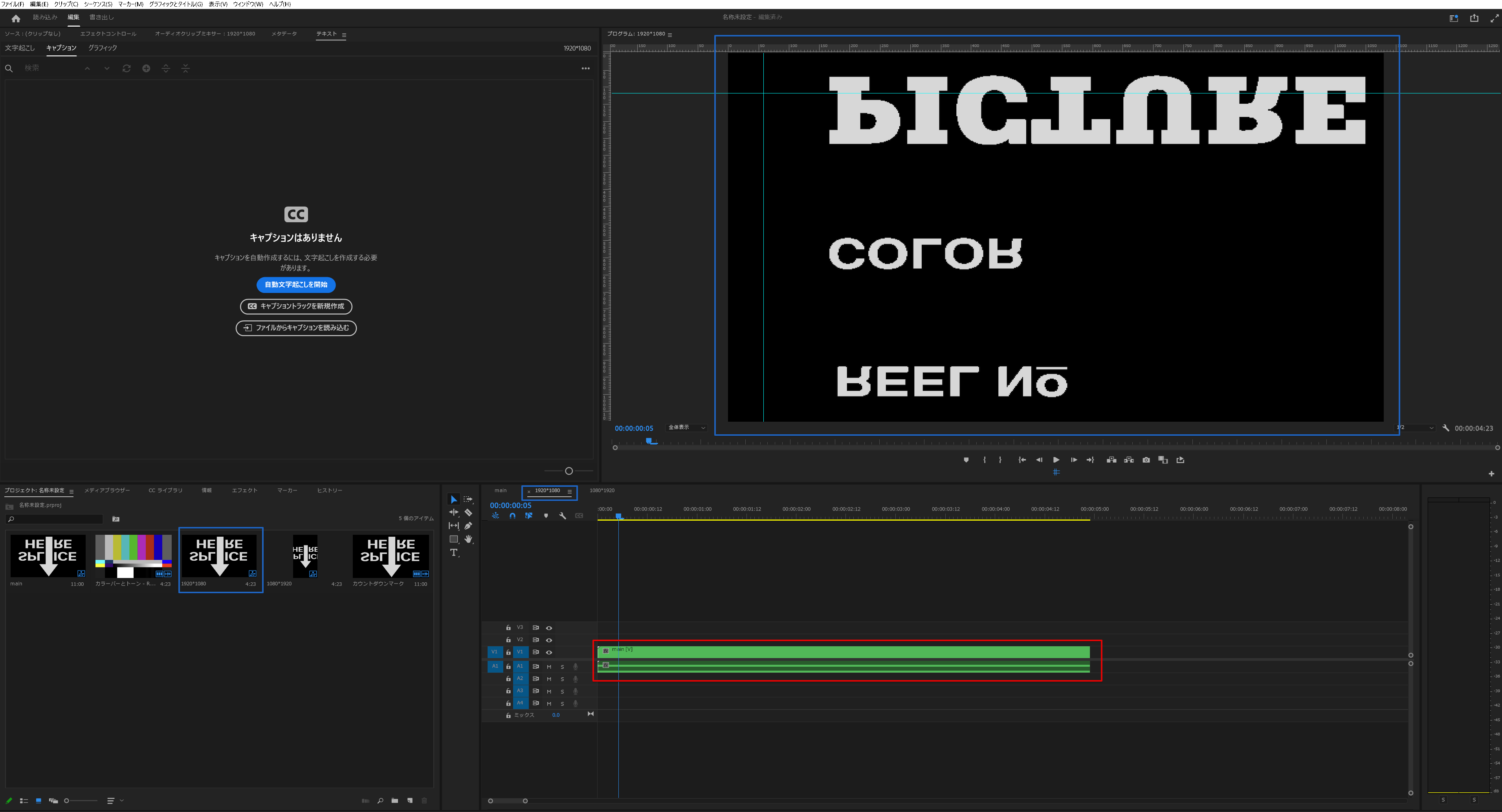Switch to the エフェクトコントロール tab

[108, 34]
